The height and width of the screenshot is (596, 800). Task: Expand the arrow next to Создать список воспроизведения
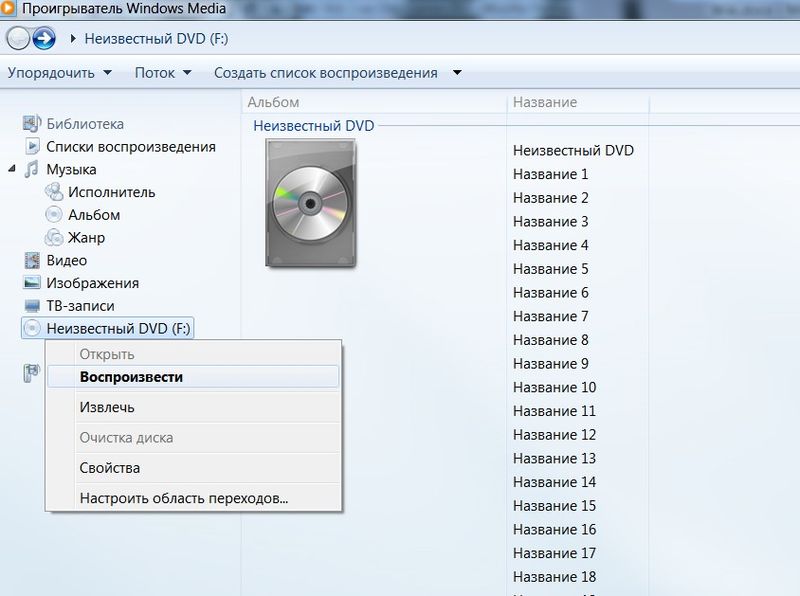point(457,73)
